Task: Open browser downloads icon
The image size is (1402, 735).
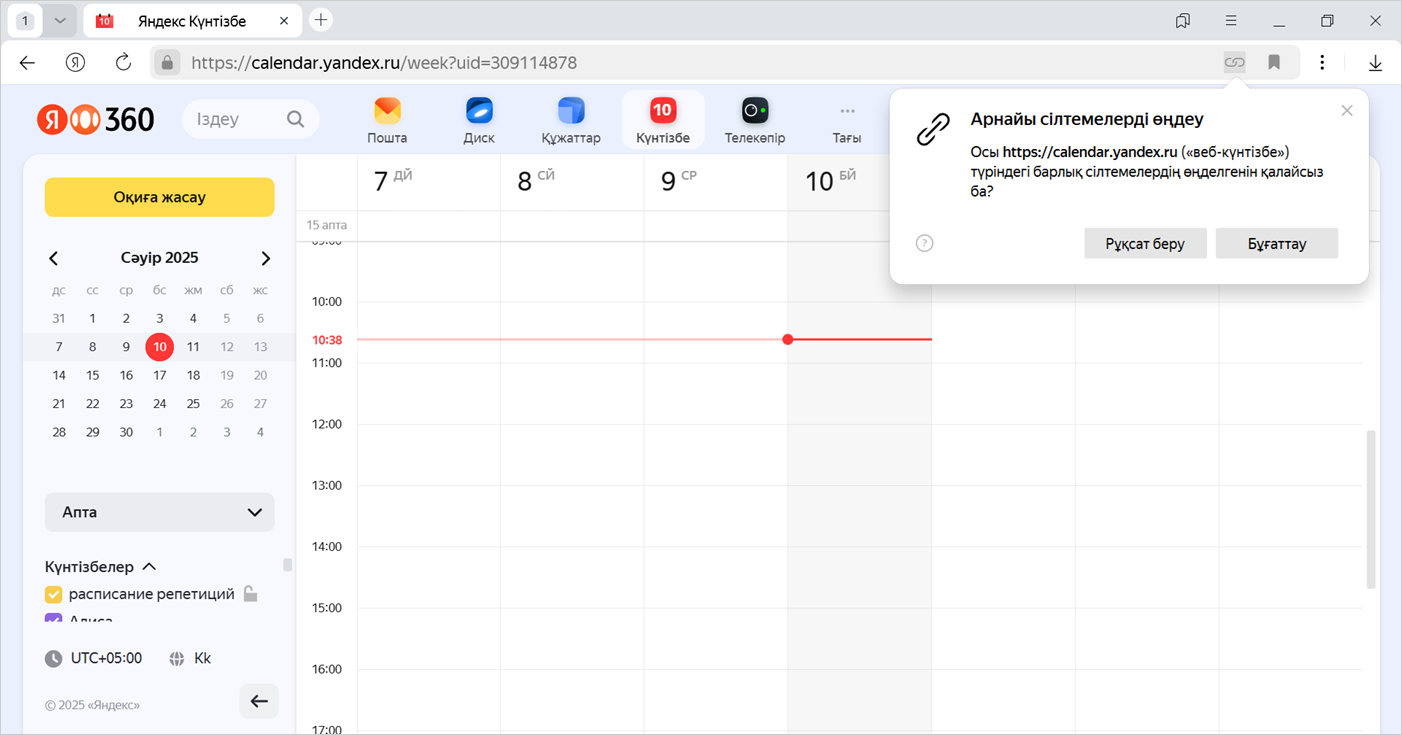Action: [1375, 62]
